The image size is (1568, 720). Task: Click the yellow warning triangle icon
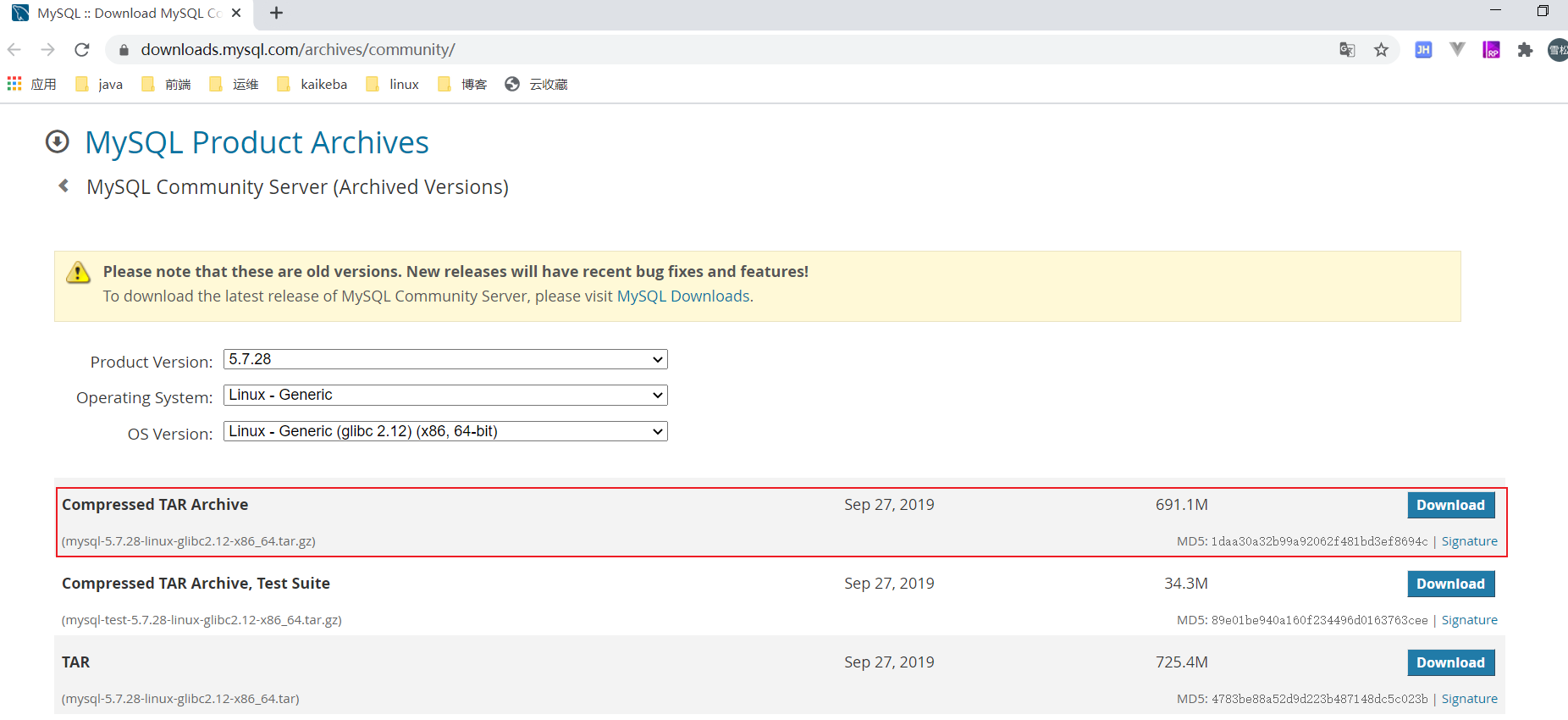tap(78, 272)
